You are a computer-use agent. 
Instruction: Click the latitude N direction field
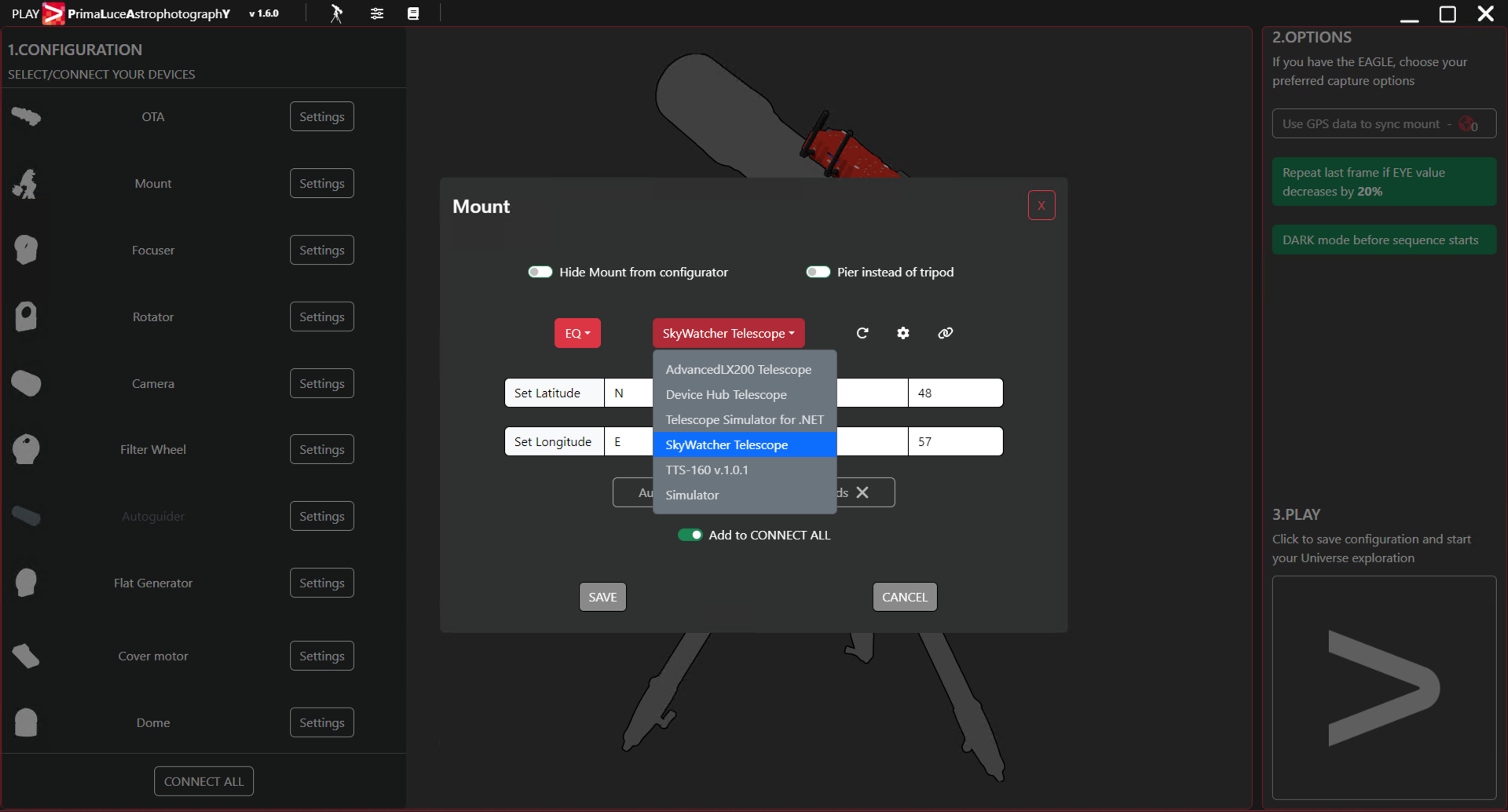coord(628,393)
